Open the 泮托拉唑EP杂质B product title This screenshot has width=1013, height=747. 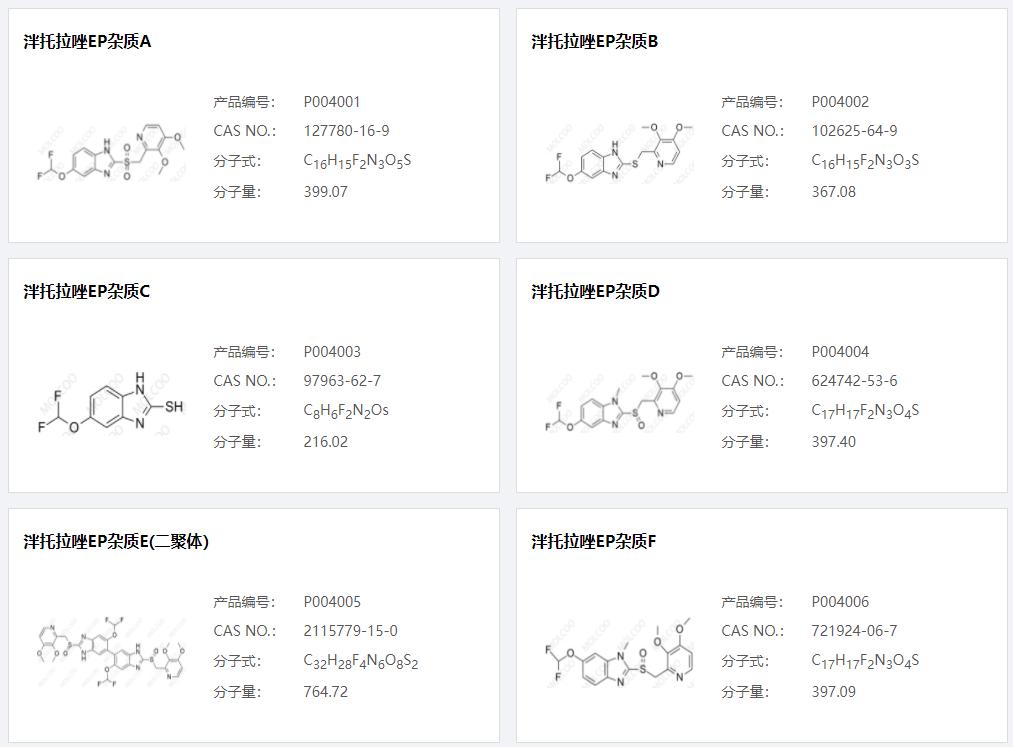click(595, 42)
